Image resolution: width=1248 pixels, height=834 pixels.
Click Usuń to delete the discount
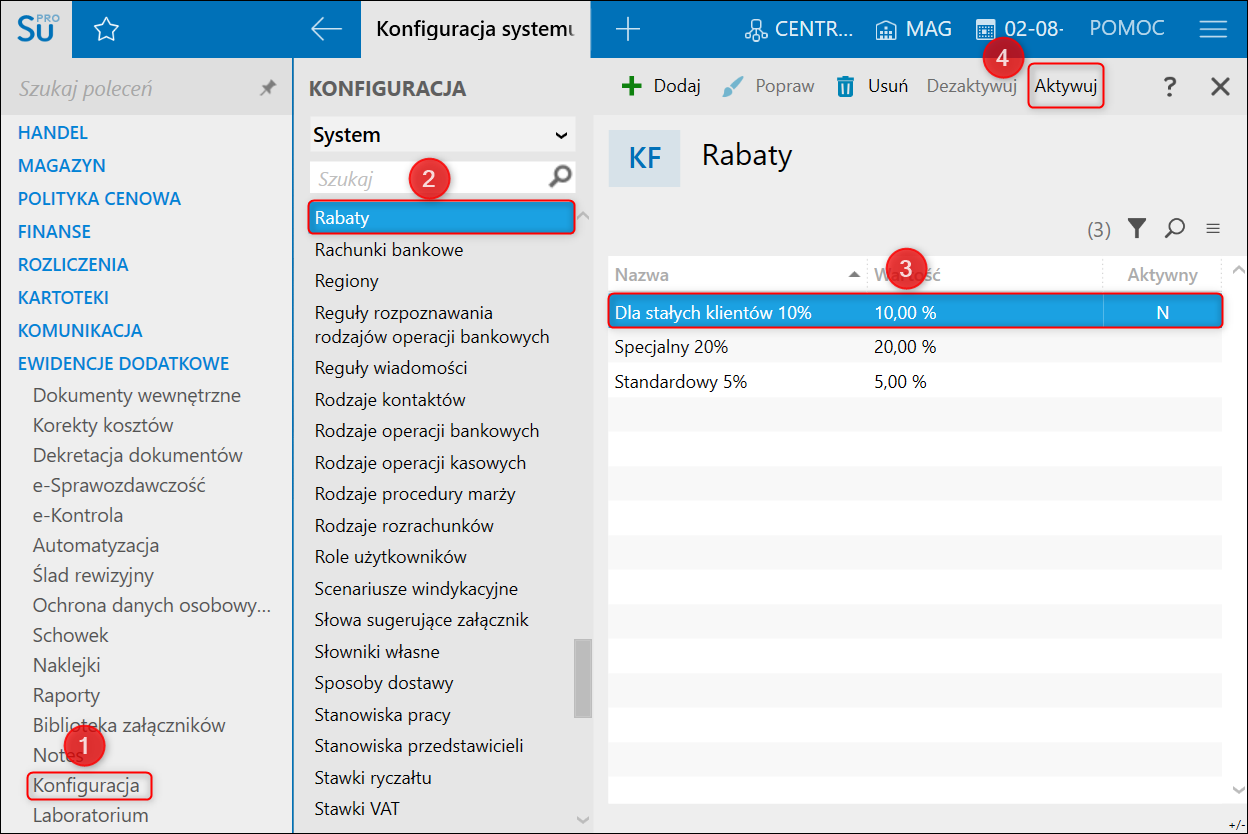click(872, 86)
